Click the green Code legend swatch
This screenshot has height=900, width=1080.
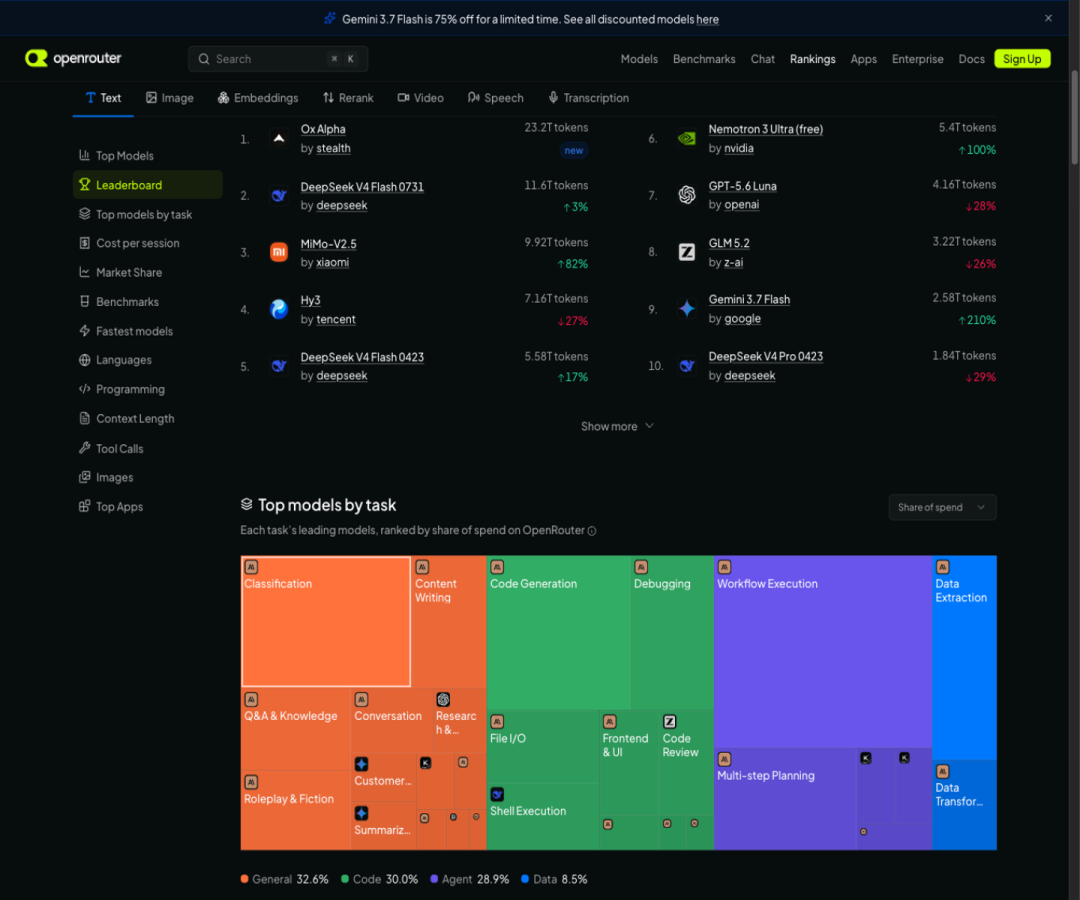345,879
